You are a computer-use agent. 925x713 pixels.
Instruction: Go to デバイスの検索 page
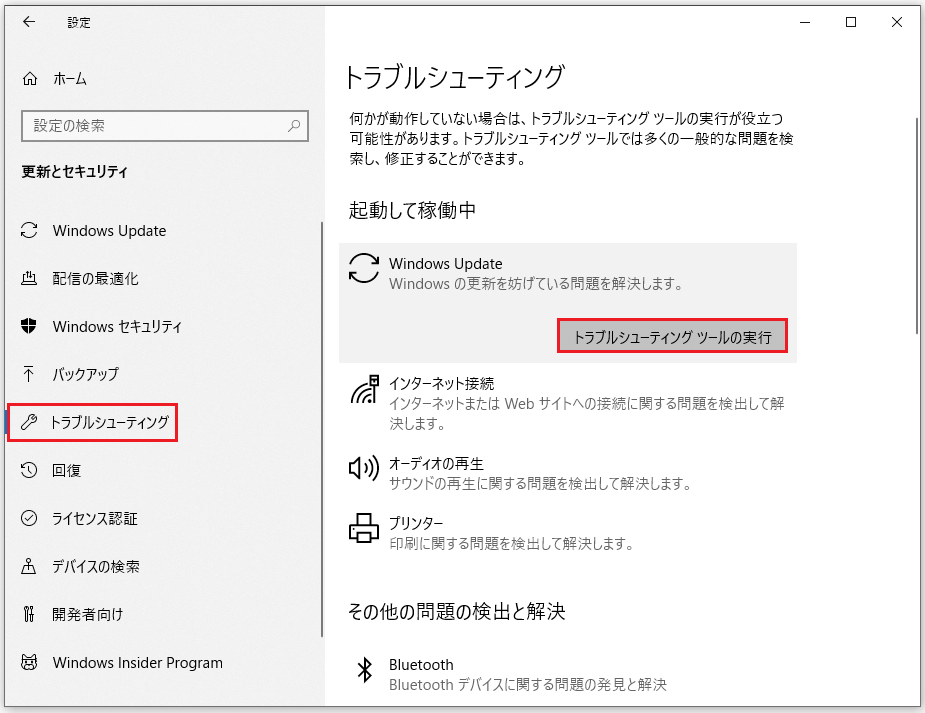(x=95, y=566)
